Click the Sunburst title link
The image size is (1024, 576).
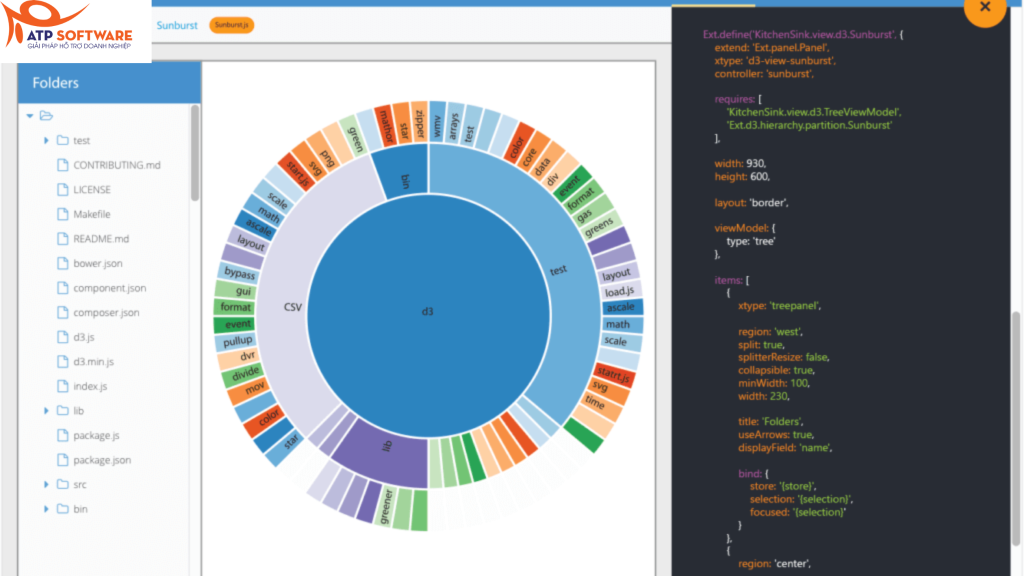pos(176,24)
